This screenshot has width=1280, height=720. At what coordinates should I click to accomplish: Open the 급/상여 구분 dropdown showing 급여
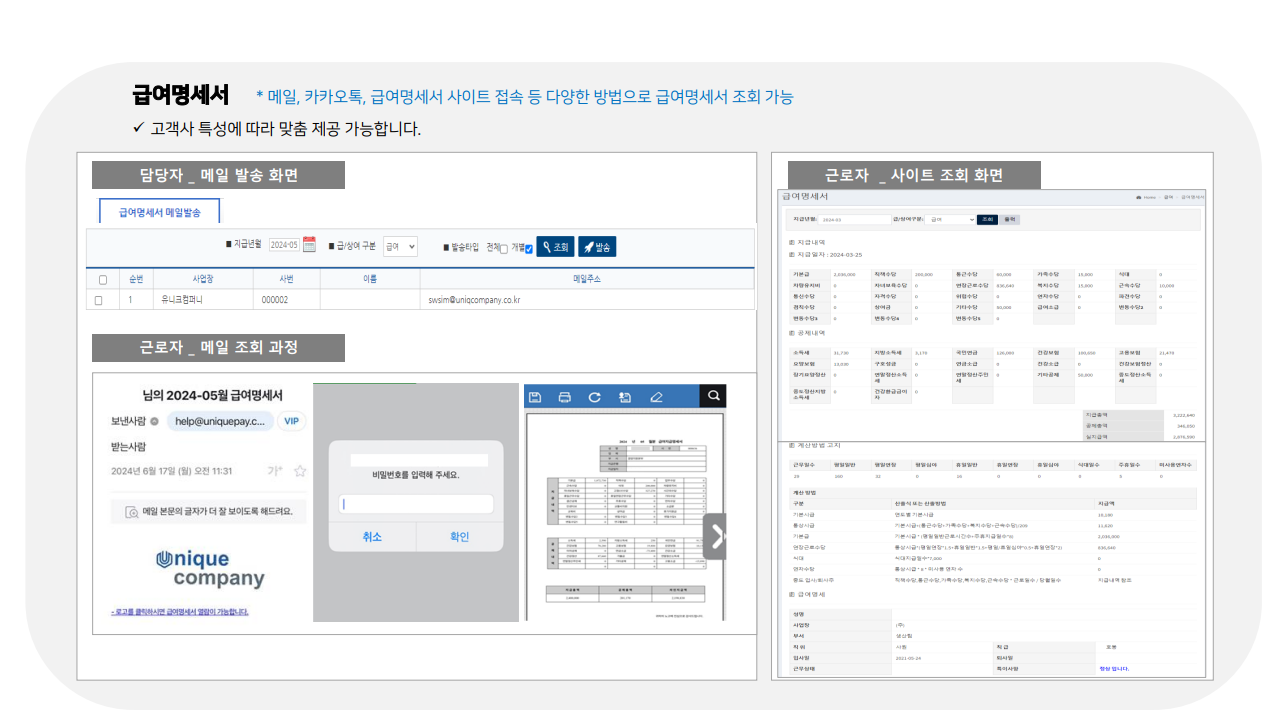pos(401,246)
